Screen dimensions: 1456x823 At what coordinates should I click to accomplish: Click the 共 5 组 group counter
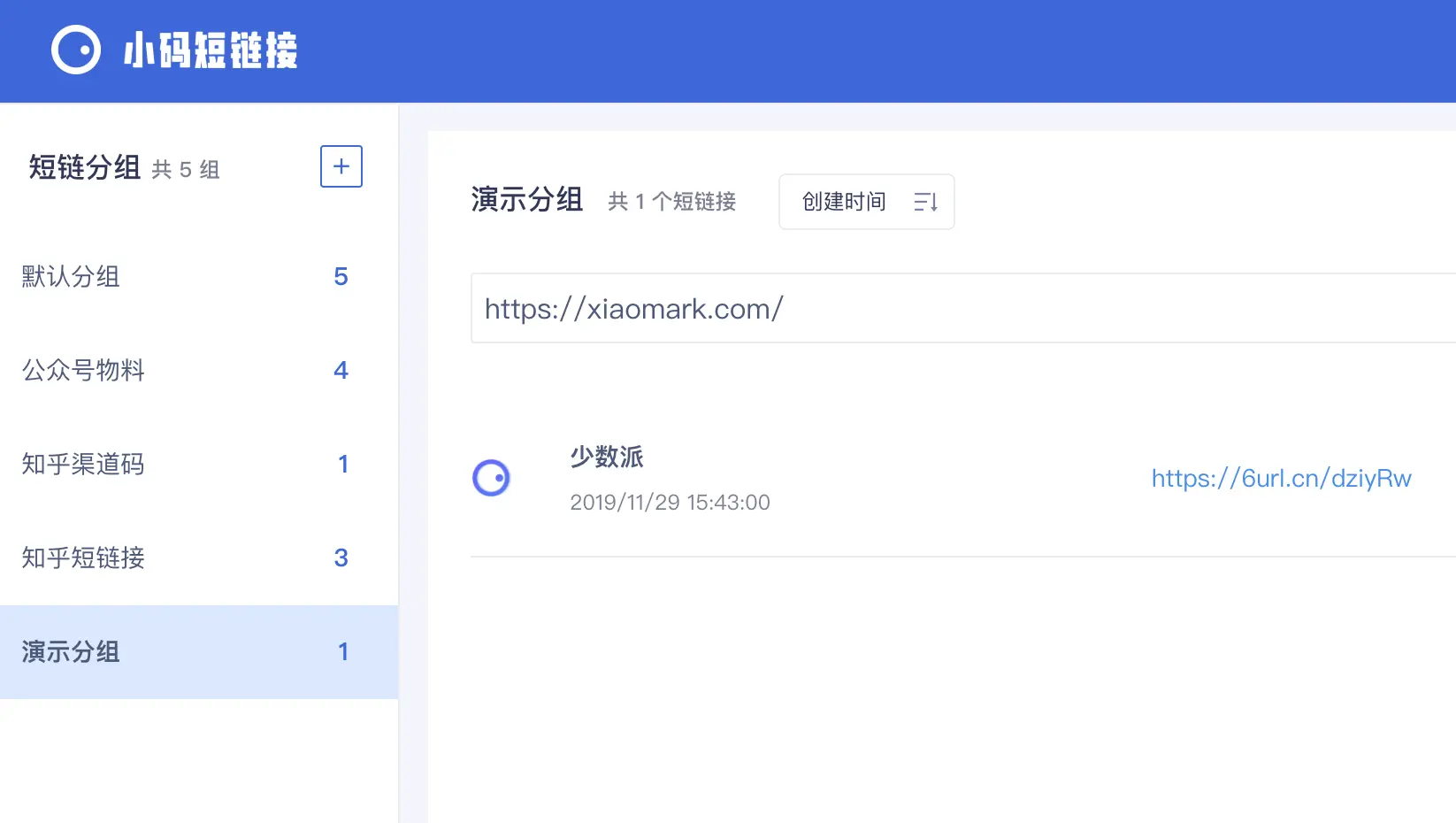(x=186, y=169)
